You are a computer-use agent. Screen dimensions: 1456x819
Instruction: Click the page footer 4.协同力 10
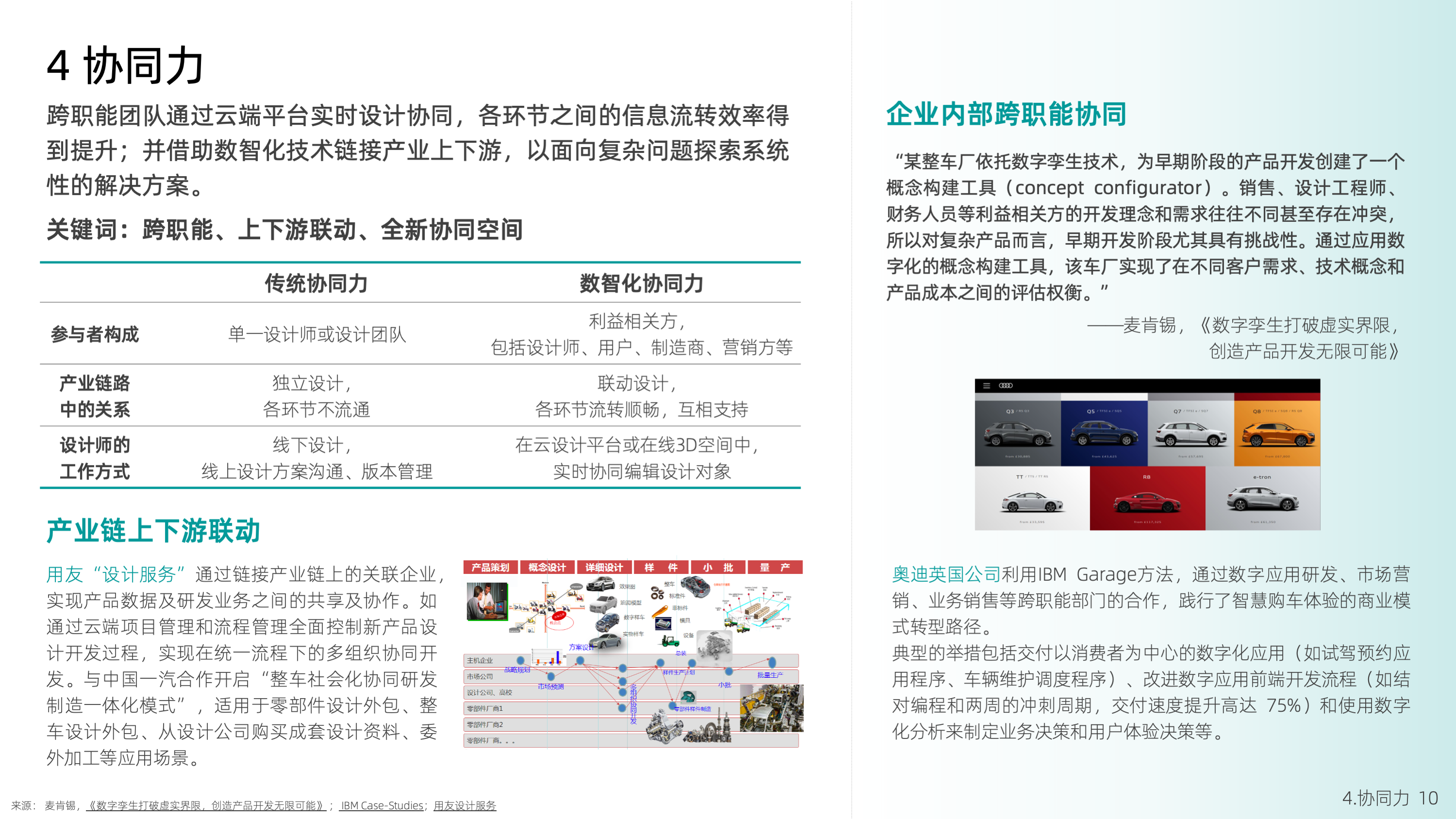1390,798
